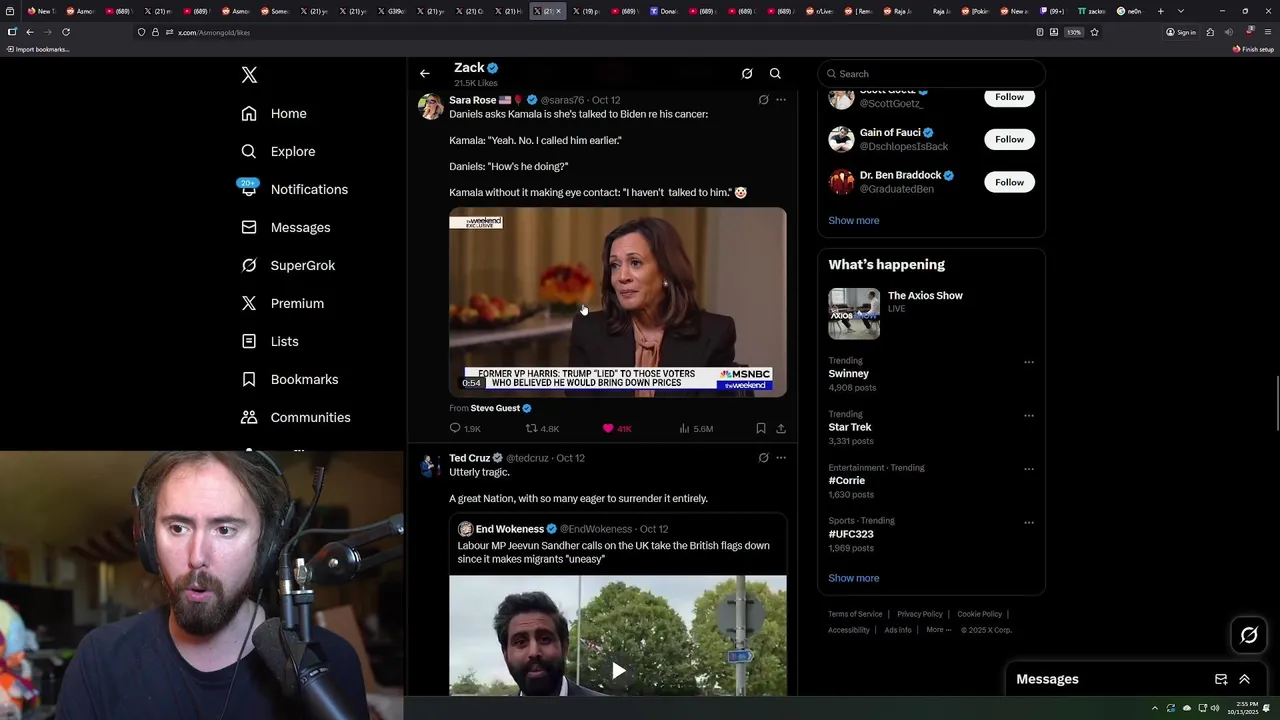Follow Gain of Fauci
The width and height of the screenshot is (1280, 720).
pyautogui.click(x=1009, y=139)
